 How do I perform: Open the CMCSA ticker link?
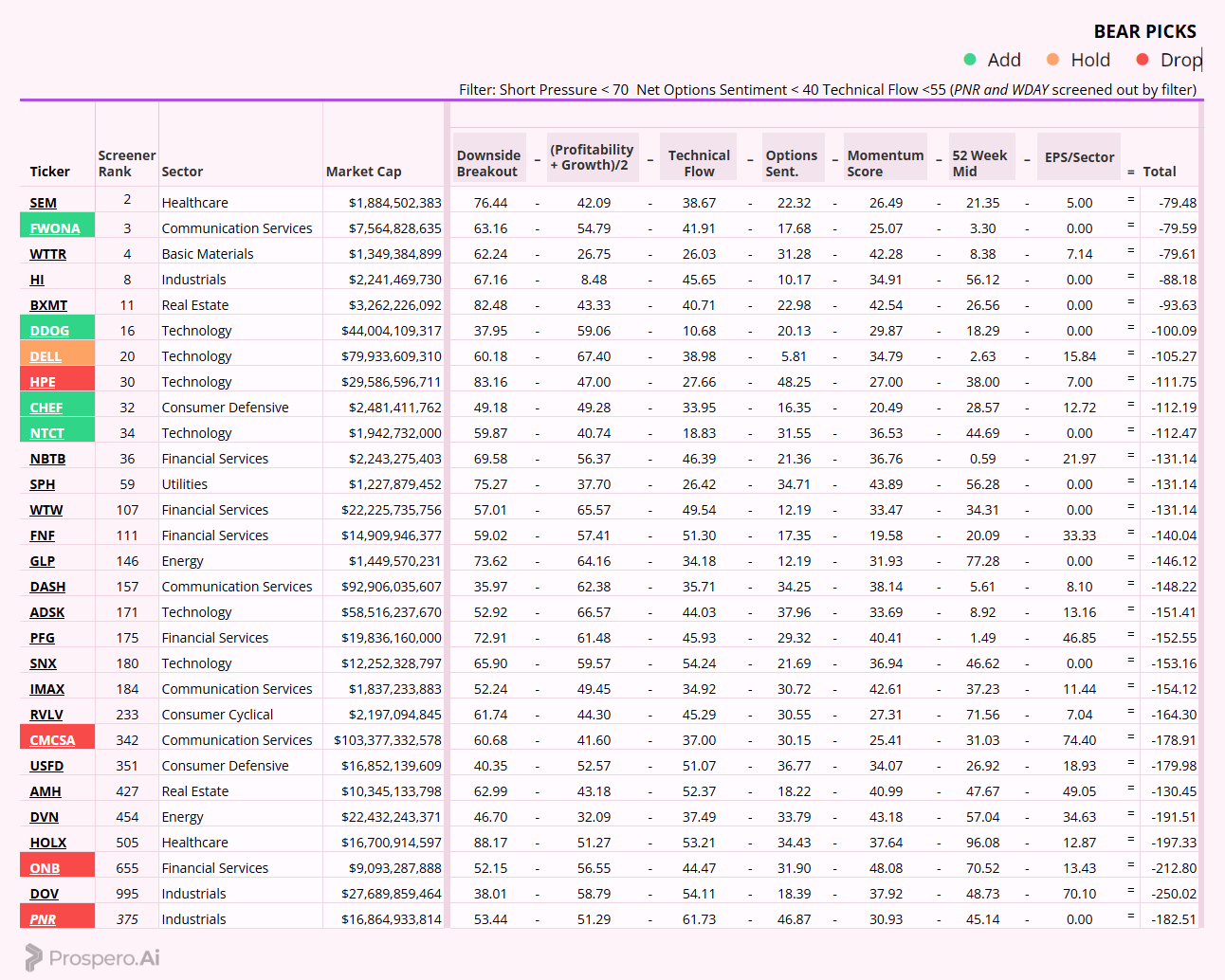52,740
